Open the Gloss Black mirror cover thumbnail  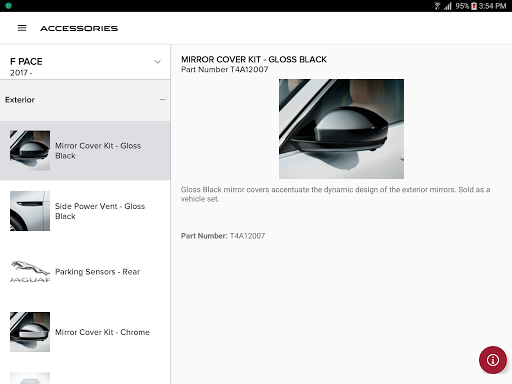click(x=30, y=150)
